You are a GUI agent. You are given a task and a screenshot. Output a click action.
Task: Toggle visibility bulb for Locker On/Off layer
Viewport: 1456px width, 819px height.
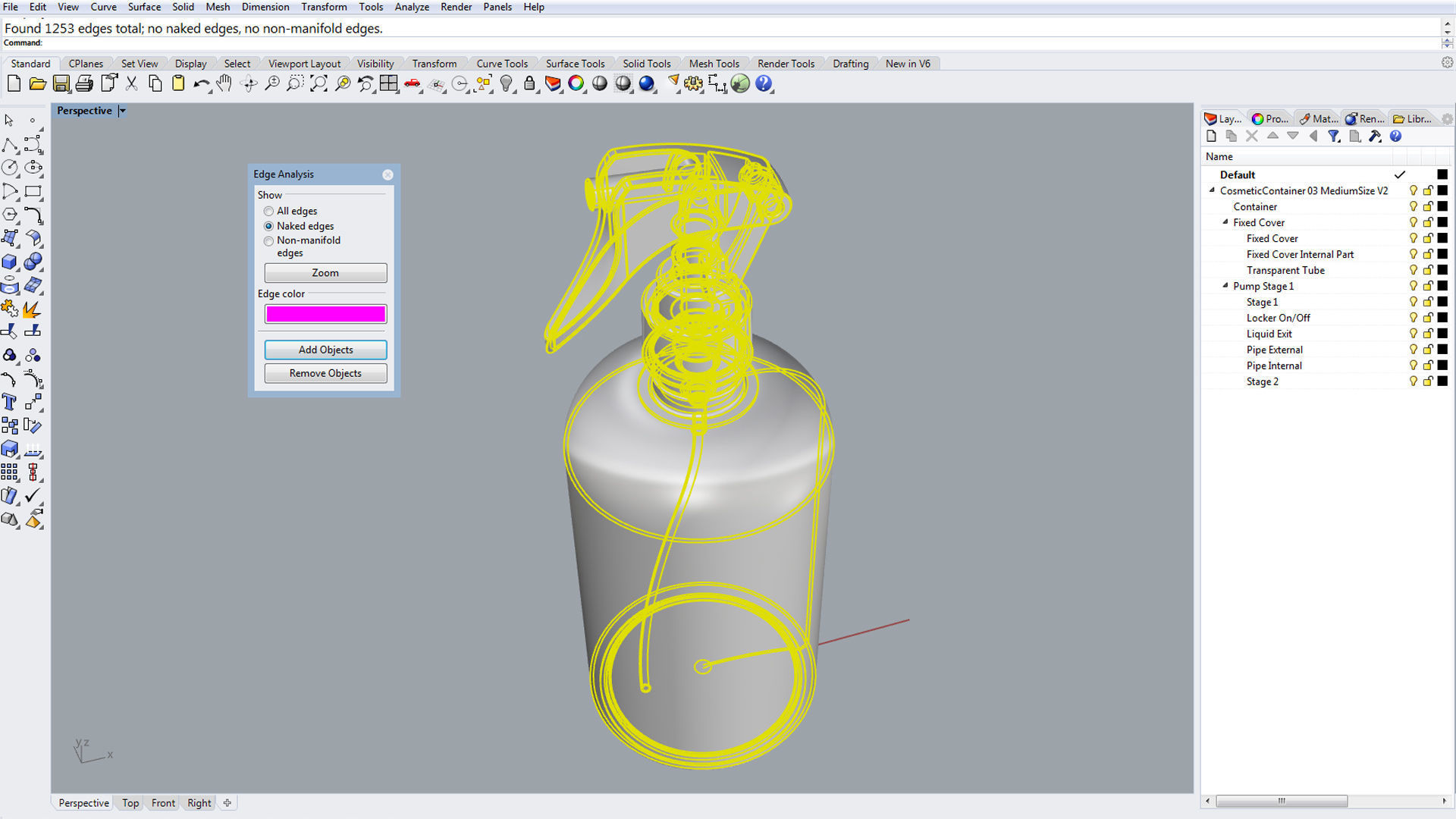[1414, 318]
